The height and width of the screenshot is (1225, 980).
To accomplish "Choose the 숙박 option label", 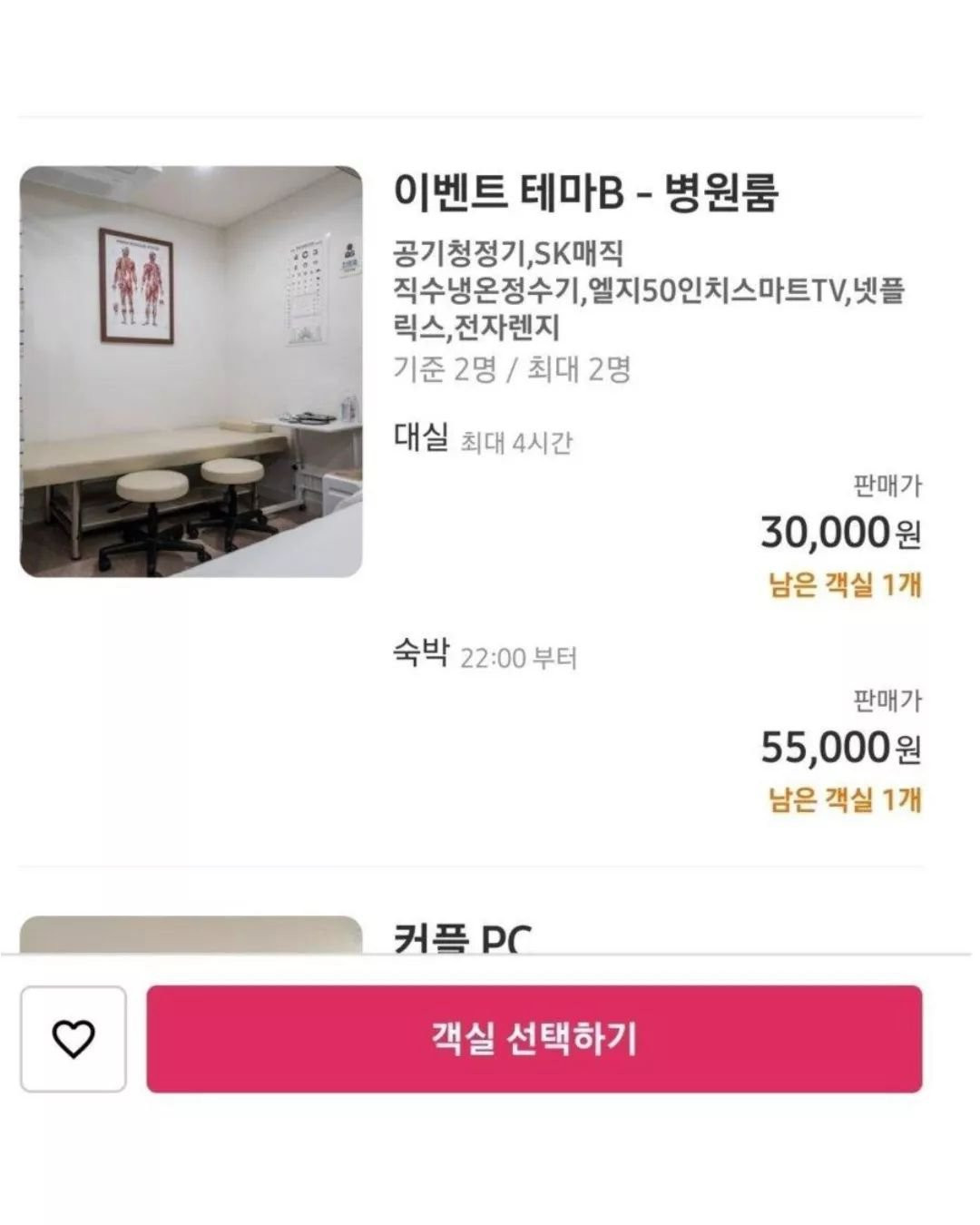I will tap(420, 652).
